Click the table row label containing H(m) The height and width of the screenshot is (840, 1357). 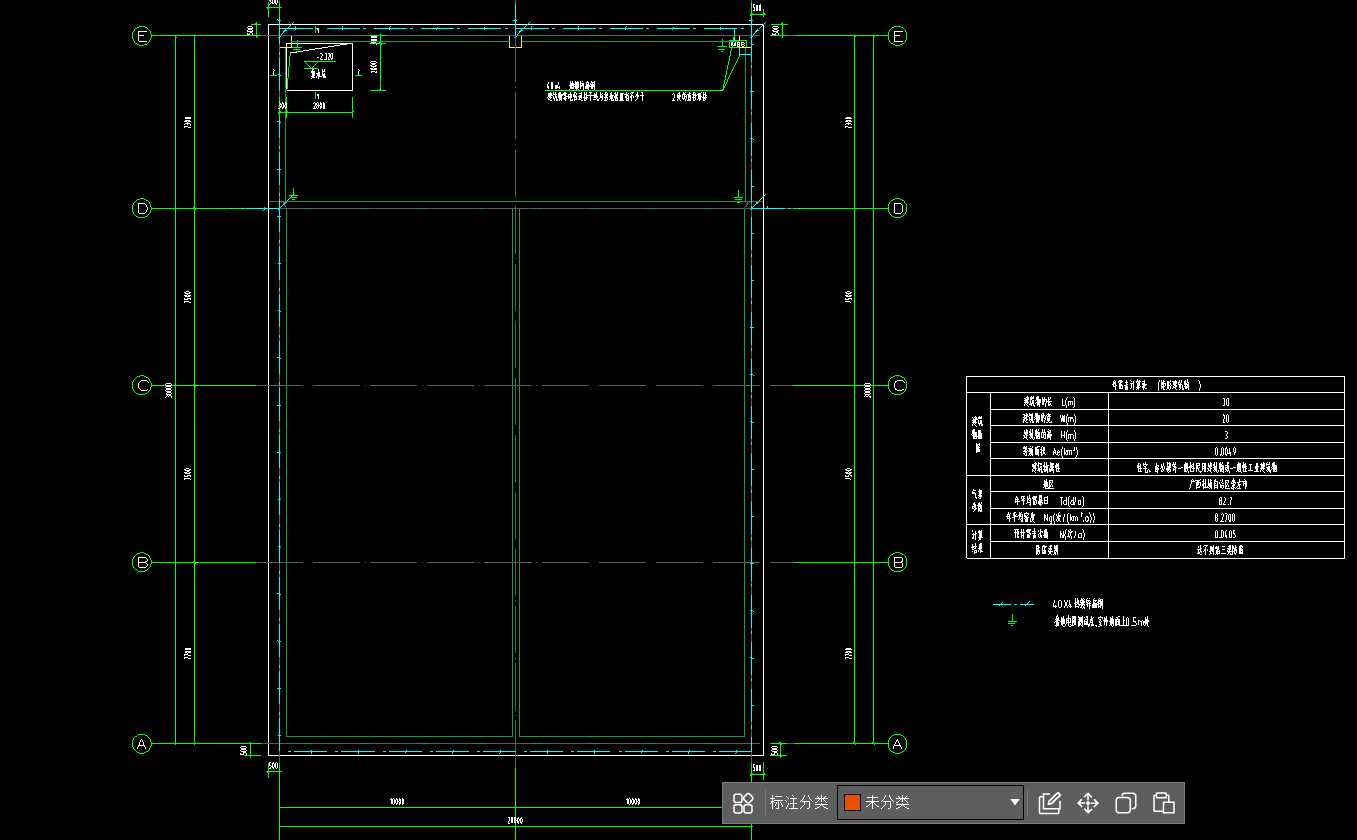[x=1049, y=435]
